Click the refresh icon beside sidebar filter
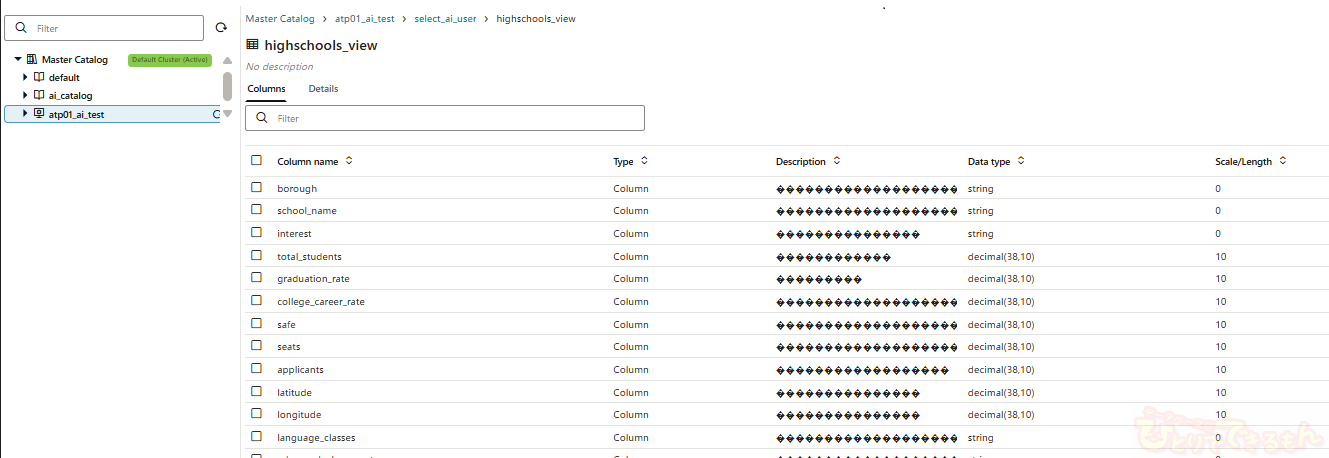1329x458 pixels. 221,28
